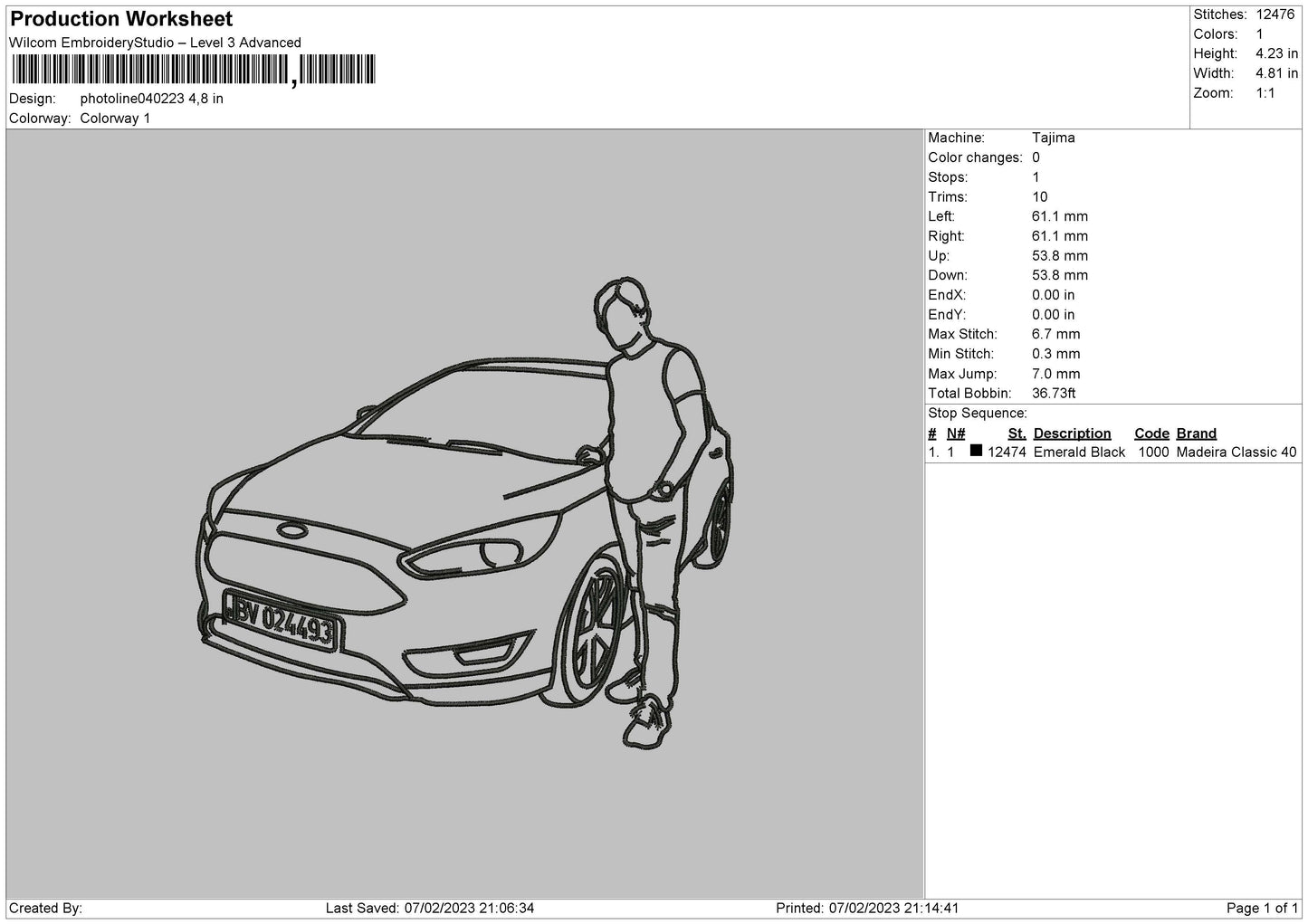Click the 'St.' column header
Viewport: 1308px width, 924px height.
click(1017, 433)
